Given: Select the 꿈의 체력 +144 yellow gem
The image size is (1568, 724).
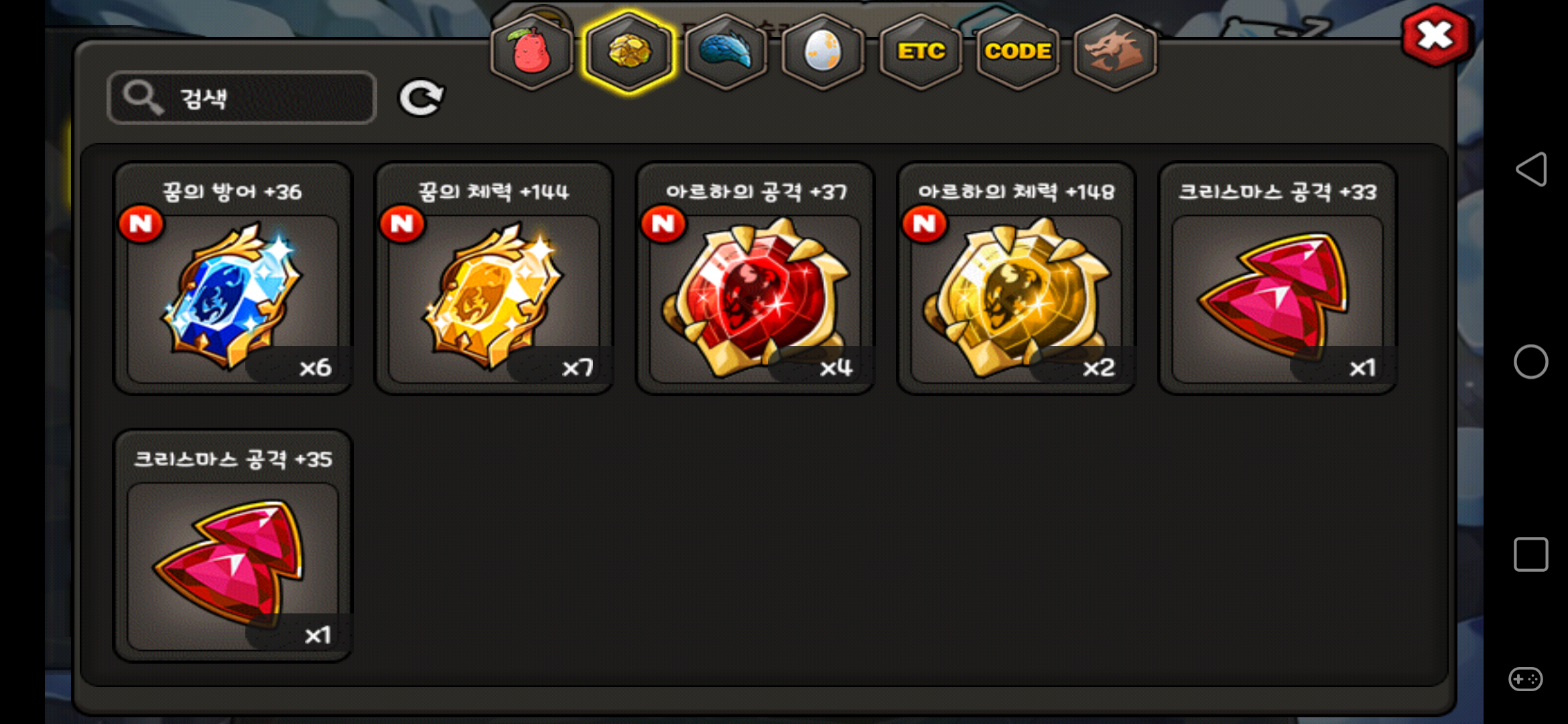Looking at the screenshot, I should point(494,278).
